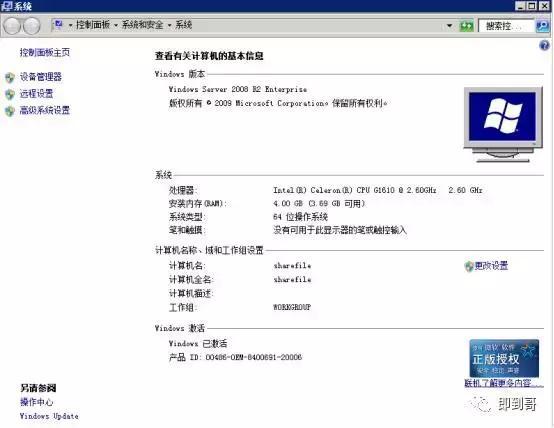Open the address bar history dropdown

point(449,25)
